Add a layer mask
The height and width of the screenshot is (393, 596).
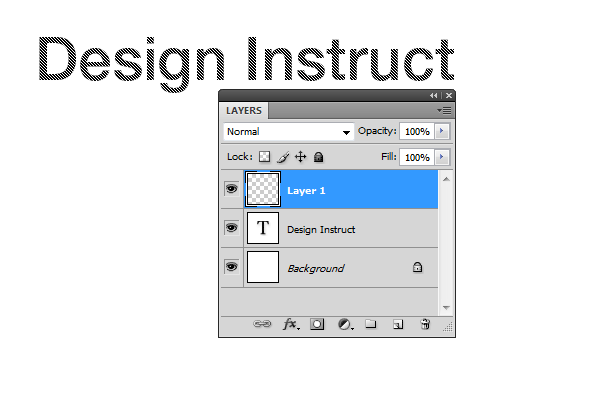click(317, 324)
